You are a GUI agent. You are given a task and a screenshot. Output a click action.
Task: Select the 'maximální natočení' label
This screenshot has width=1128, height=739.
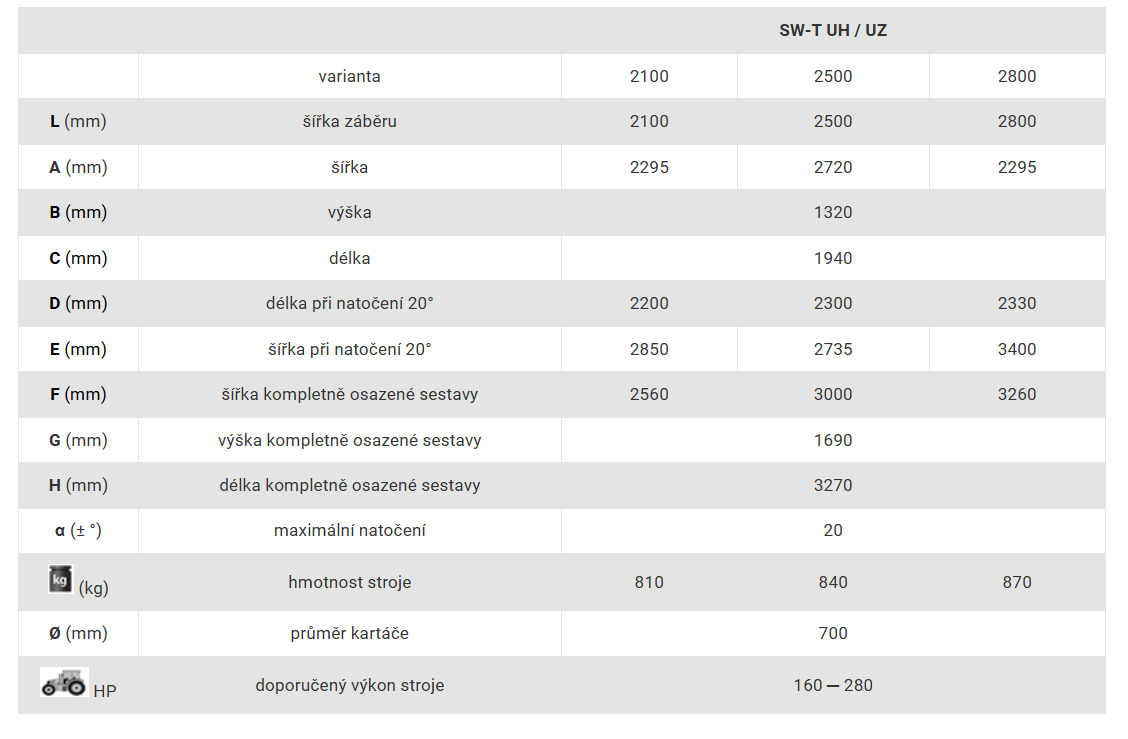point(350,530)
